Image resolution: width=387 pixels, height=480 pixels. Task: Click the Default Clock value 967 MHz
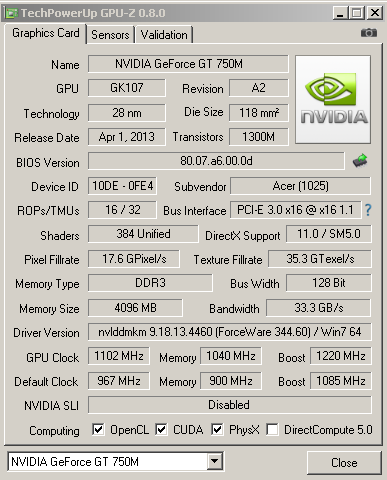pyautogui.click(x=119, y=381)
